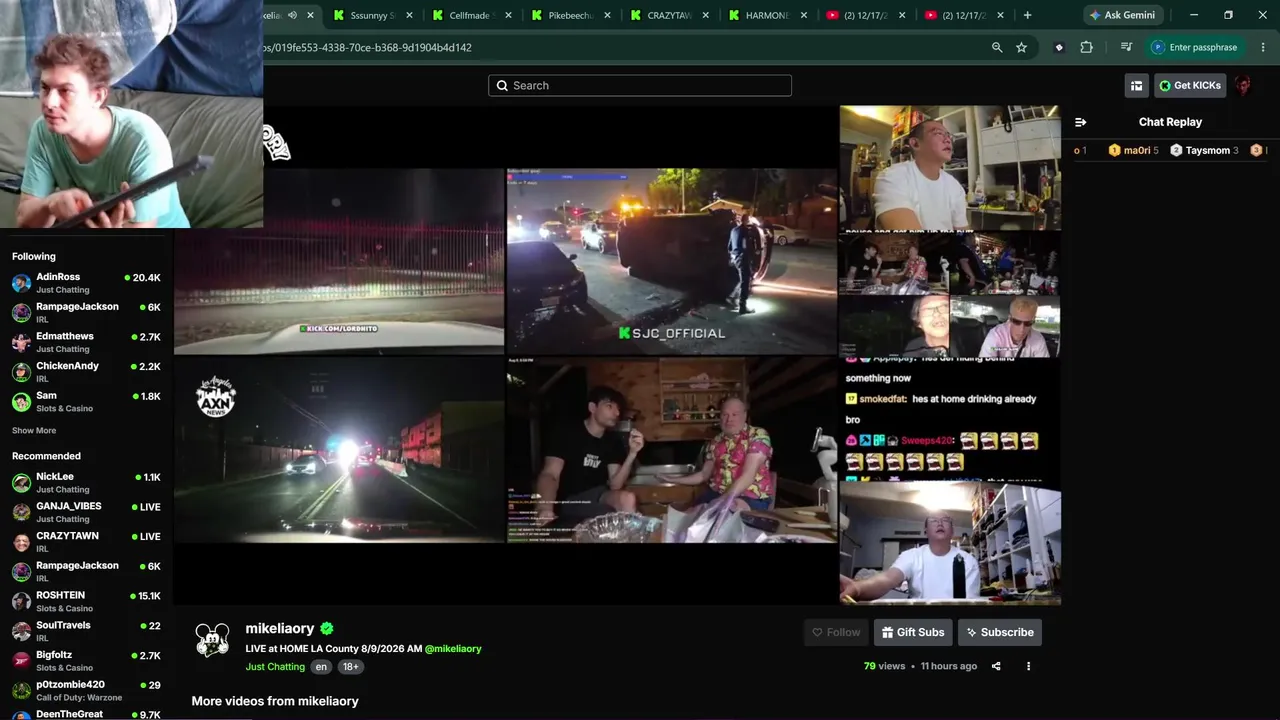The height and width of the screenshot is (720, 1280).
Task: Click the AdinRoss avatar icon
Action: click(21, 283)
